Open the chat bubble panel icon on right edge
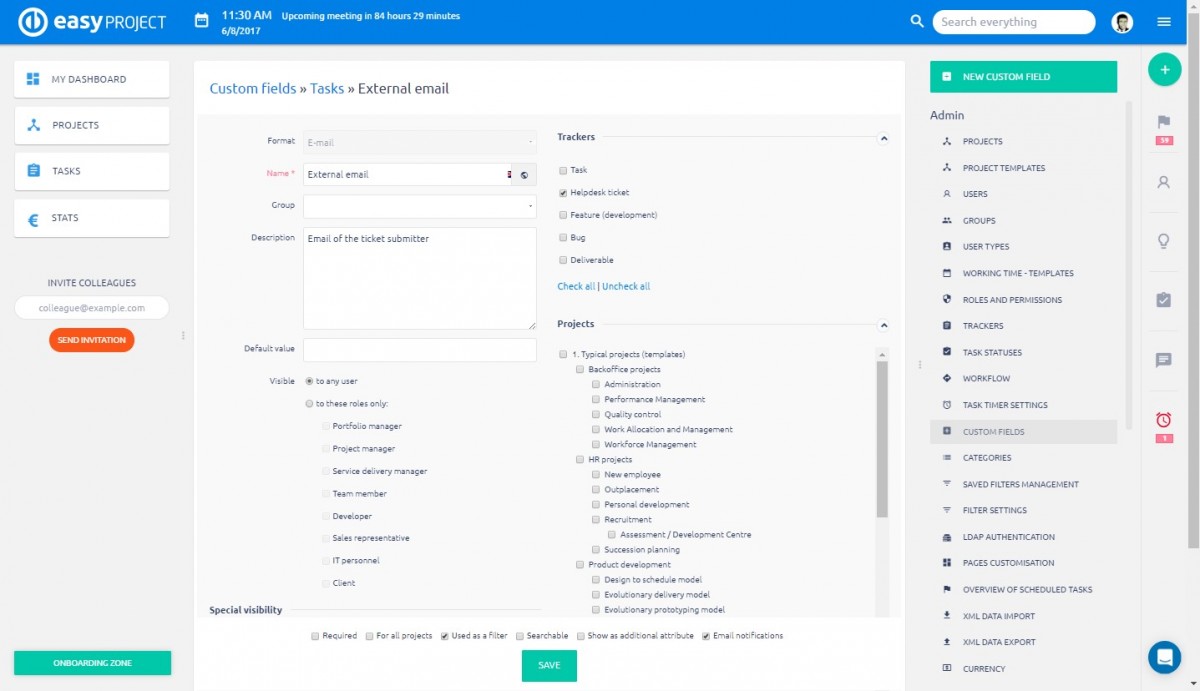 coord(1163,361)
